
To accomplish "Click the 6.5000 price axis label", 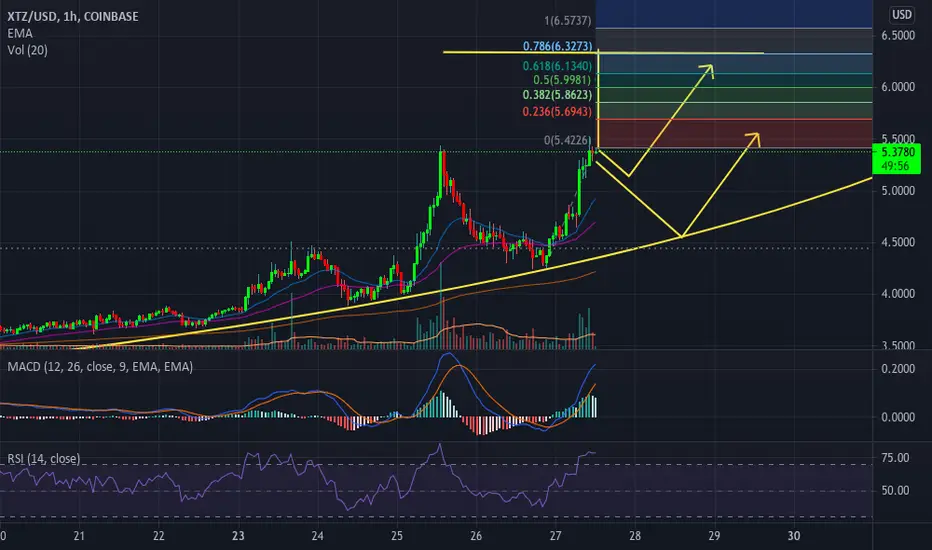I will pos(898,36).
